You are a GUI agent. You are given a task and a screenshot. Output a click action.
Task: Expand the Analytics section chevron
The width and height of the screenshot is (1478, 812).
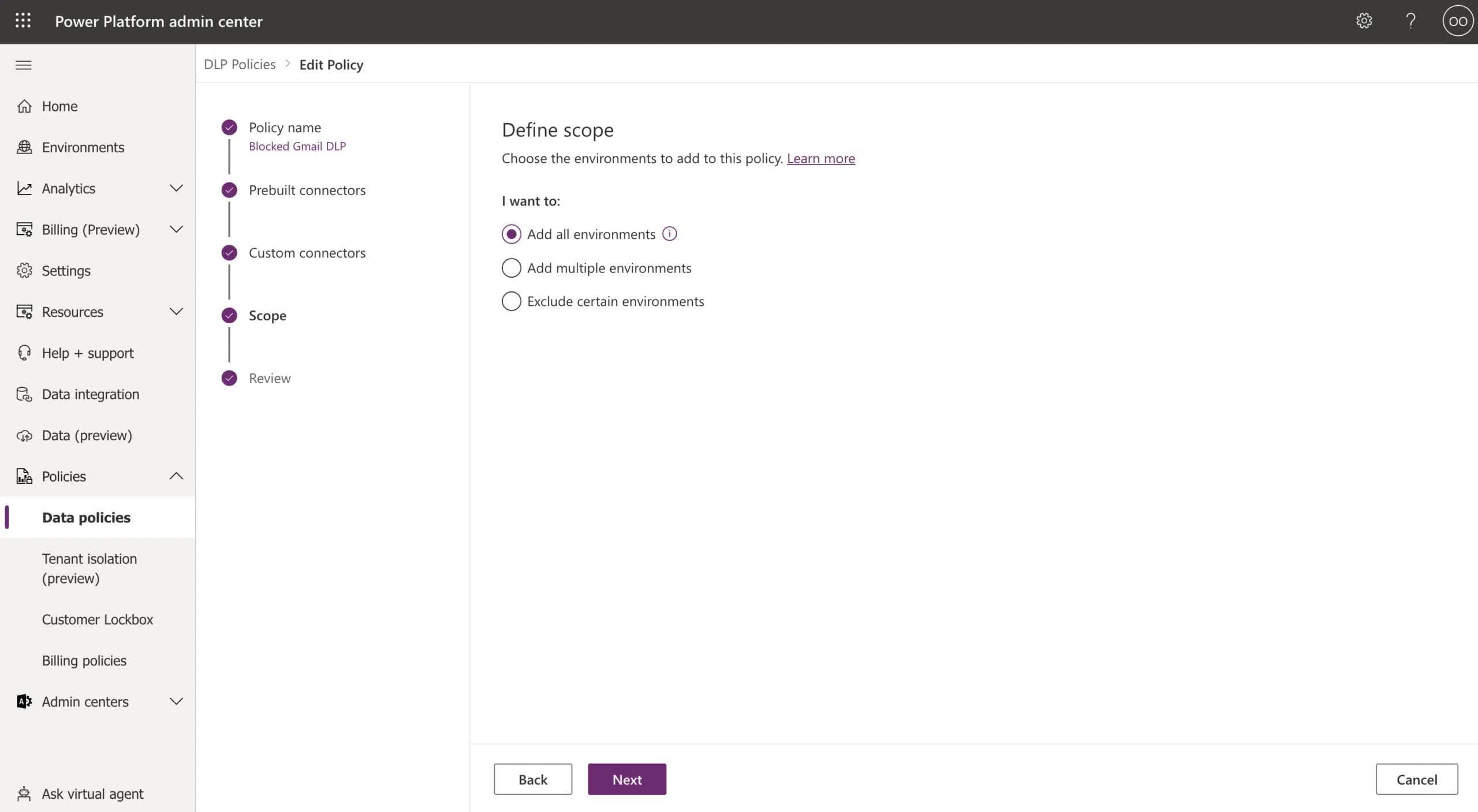click(176, 188)
